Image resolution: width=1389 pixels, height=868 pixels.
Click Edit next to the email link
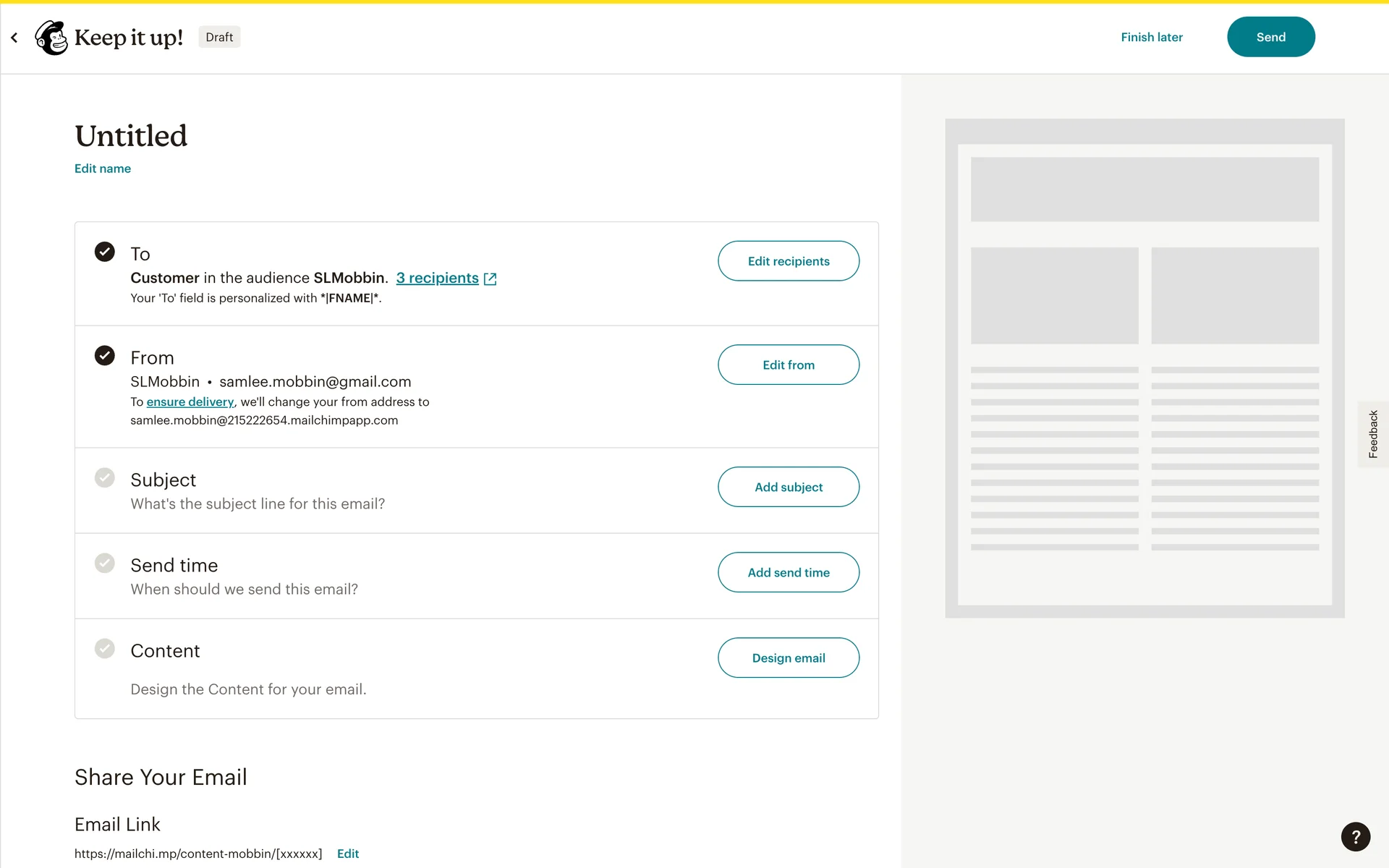pos(348,854)
